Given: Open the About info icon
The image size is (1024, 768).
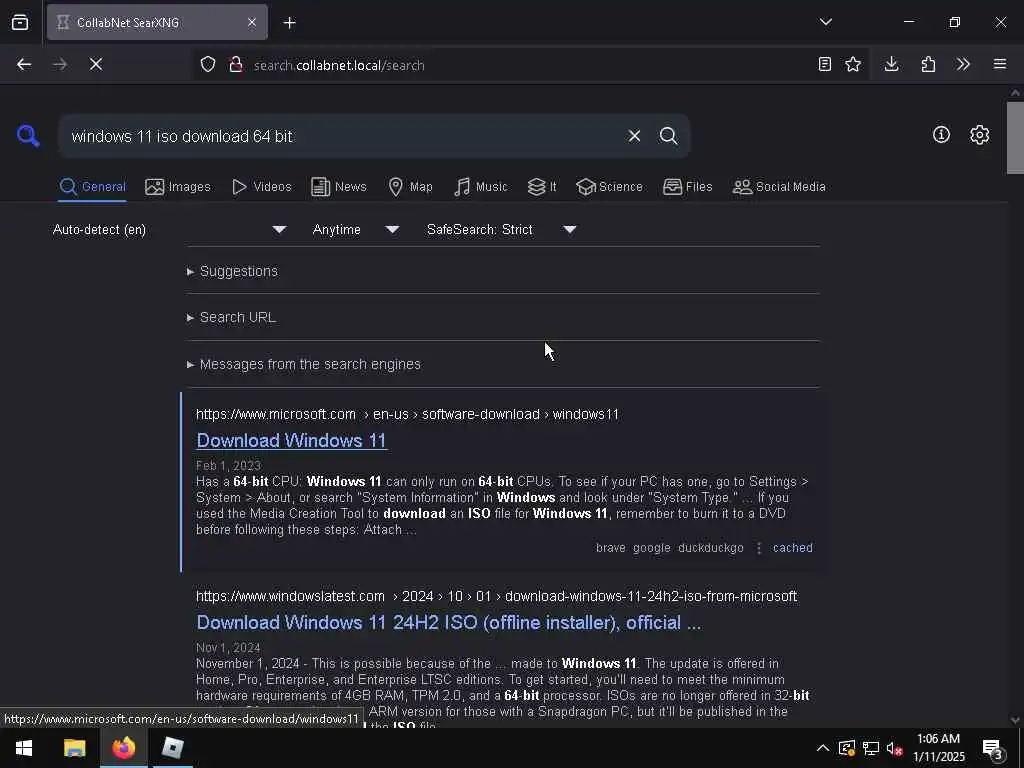Looking at the screenshot, I should [941, 135].
